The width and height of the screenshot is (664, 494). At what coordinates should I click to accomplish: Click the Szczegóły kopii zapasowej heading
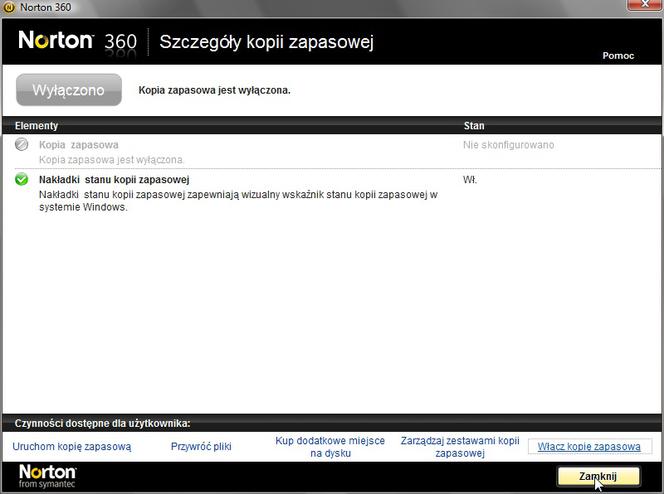coord(266,42)
